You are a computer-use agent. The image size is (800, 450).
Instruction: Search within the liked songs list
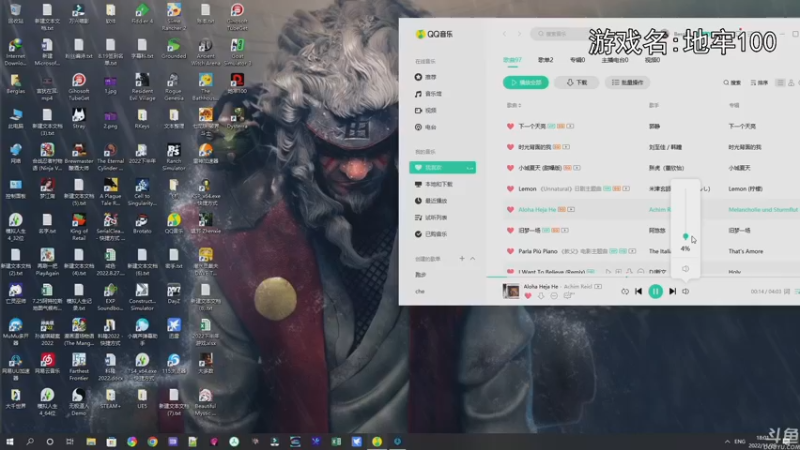click(732, 83)
